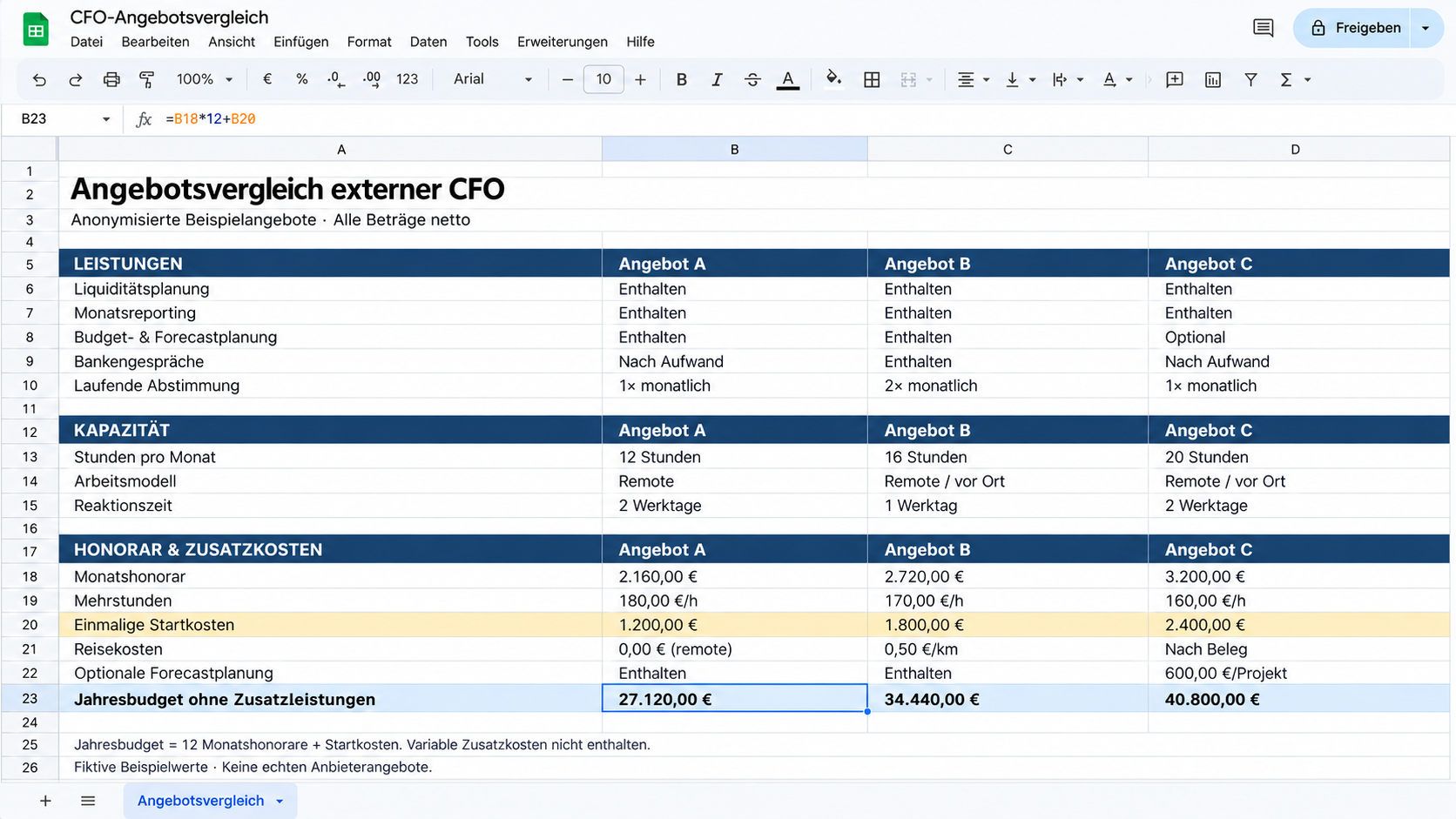Open the Datei menu
Image resolution: width=1456 pixels, height=819 pixels.
click(86, 42)
